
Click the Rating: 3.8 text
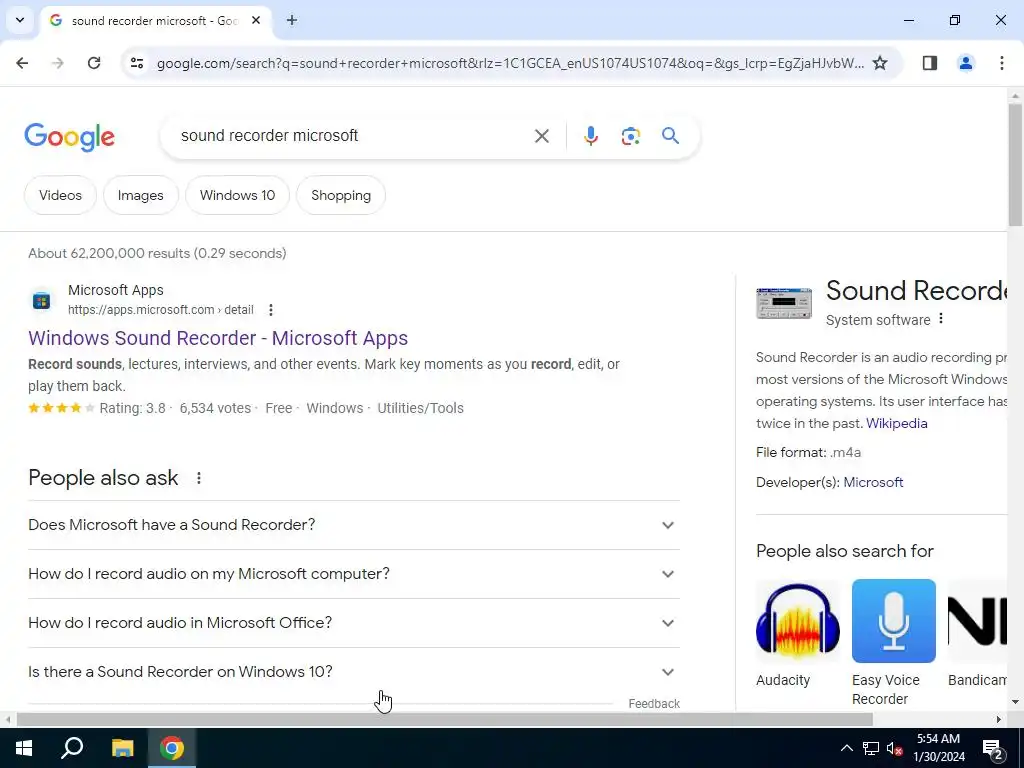(x=133, y=408)
